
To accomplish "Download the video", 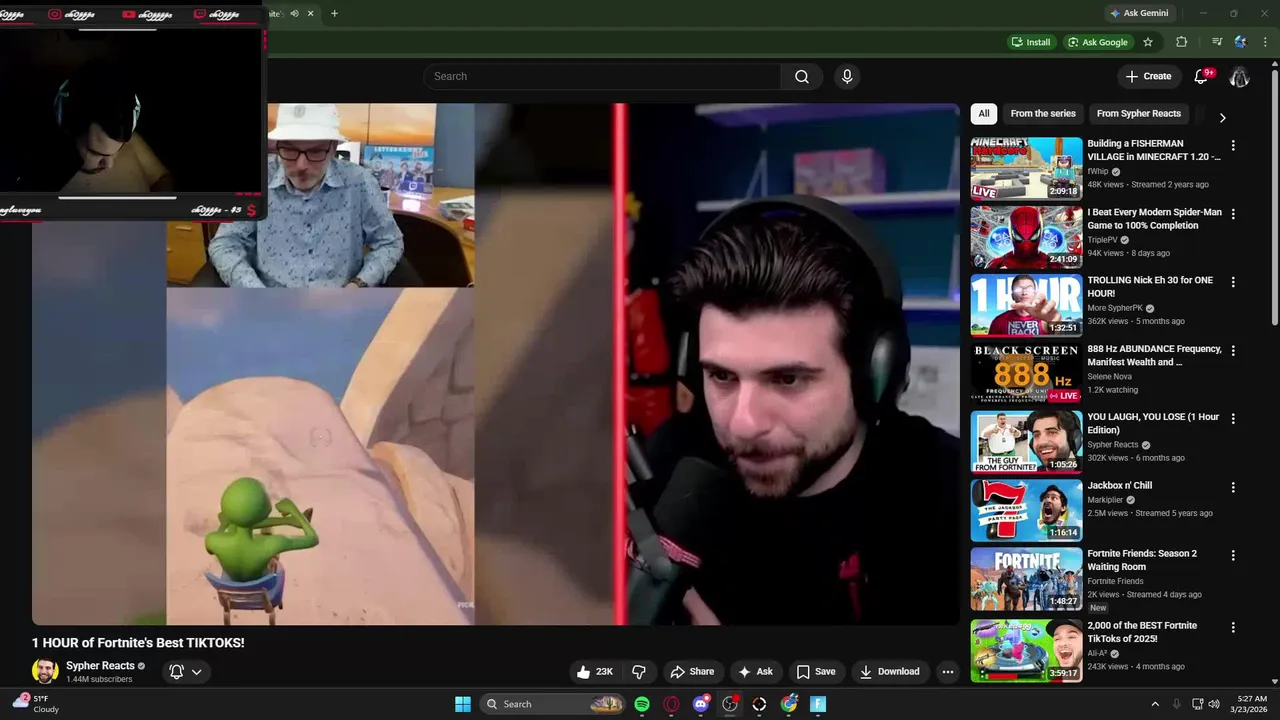I will click(x=890, y=672).
